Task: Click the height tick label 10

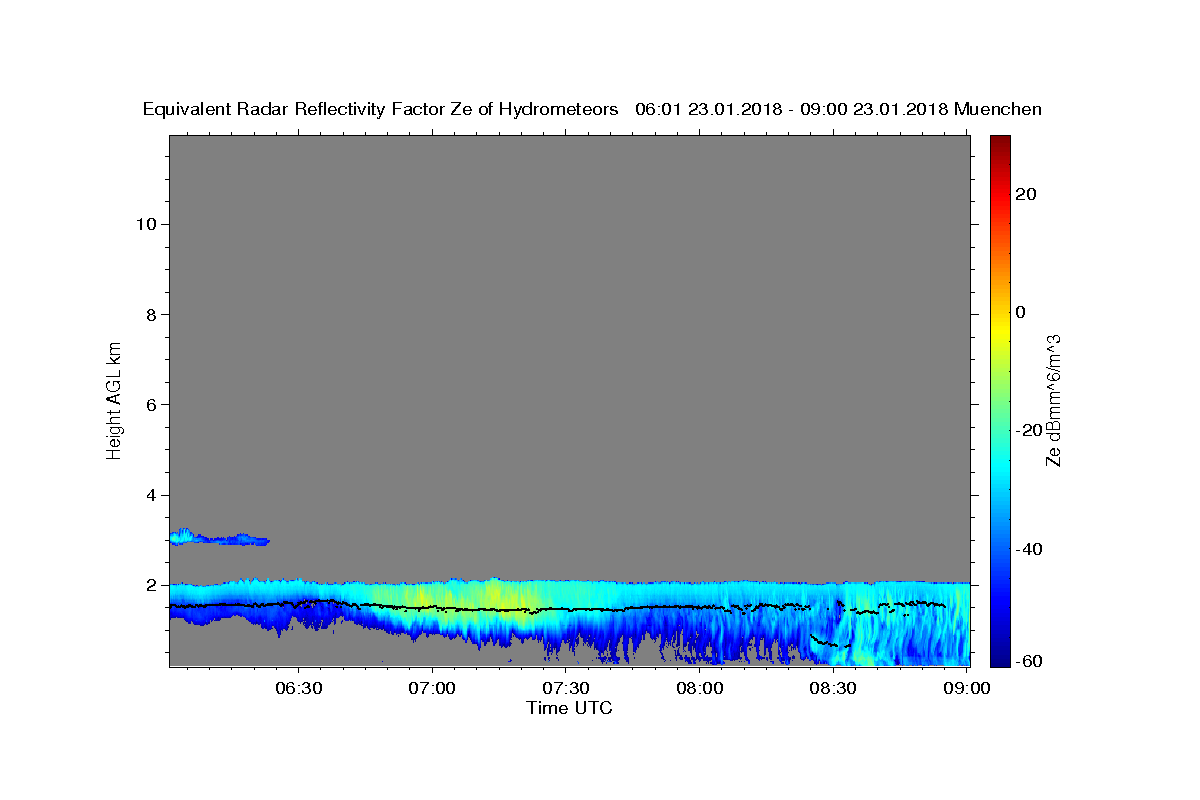Action: pos(145,224)
